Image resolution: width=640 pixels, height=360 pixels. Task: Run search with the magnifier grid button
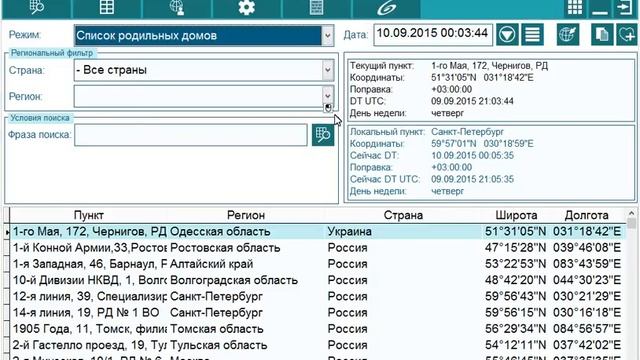(323, 135)
